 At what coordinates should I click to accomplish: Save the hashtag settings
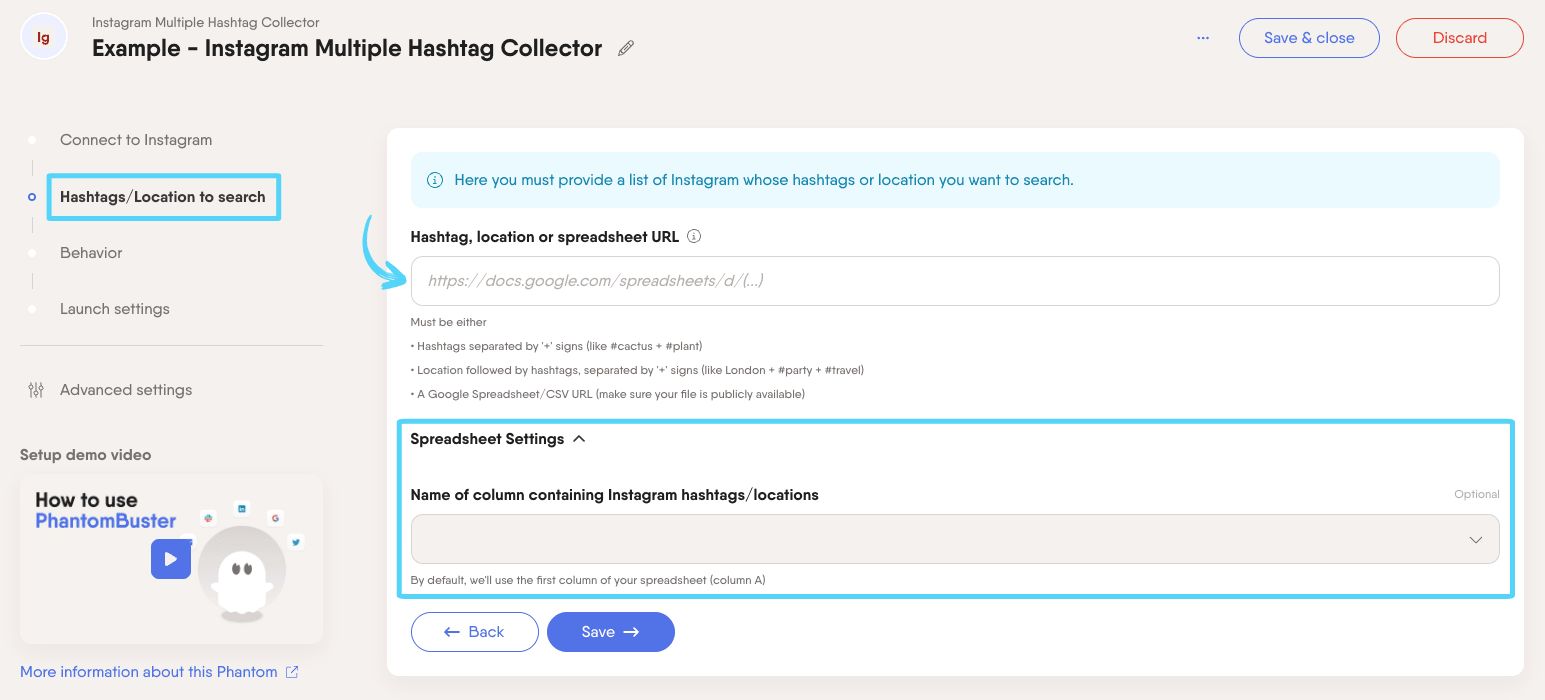pyautogui.click(x=610, y=632)
